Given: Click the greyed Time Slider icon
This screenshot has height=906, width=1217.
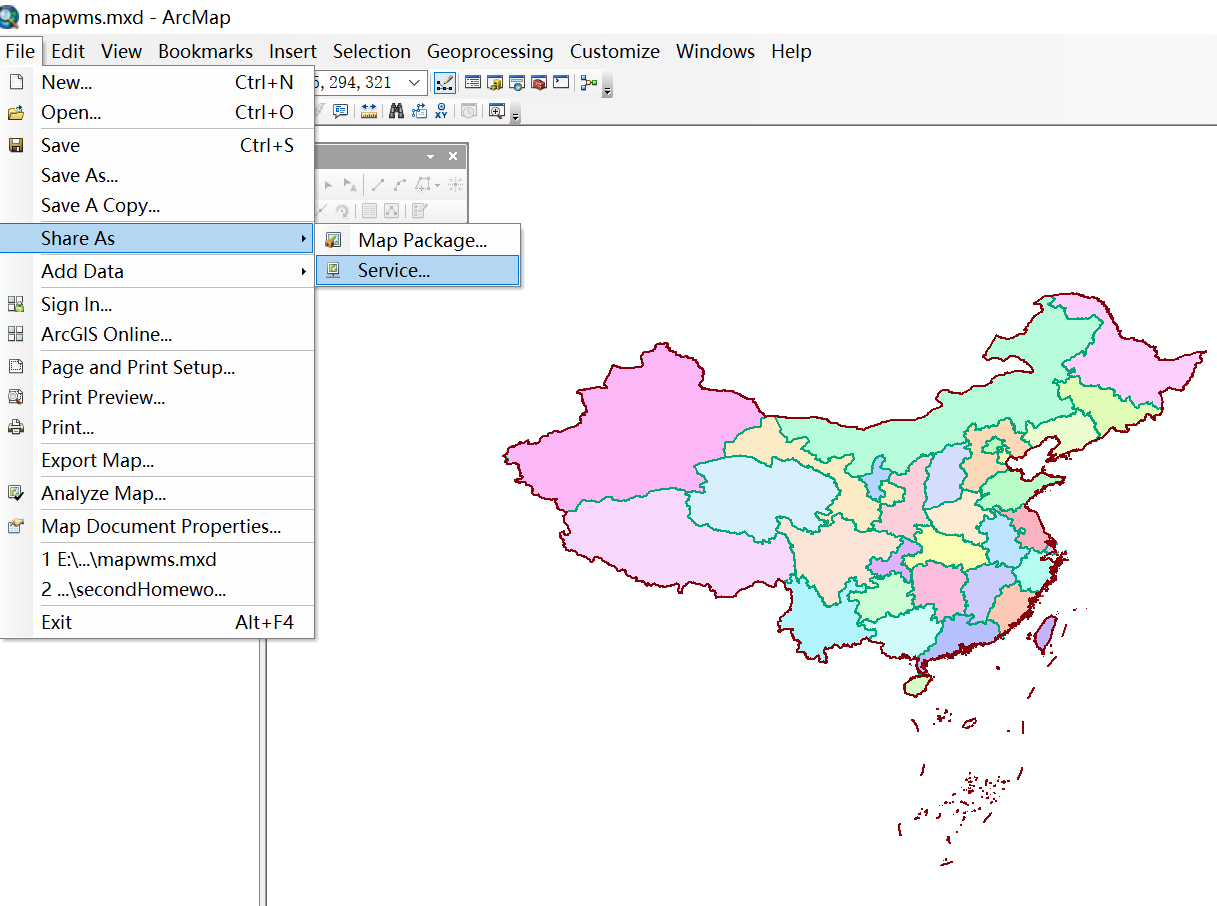Looking at the screenshot, I should tap(469, 111).
